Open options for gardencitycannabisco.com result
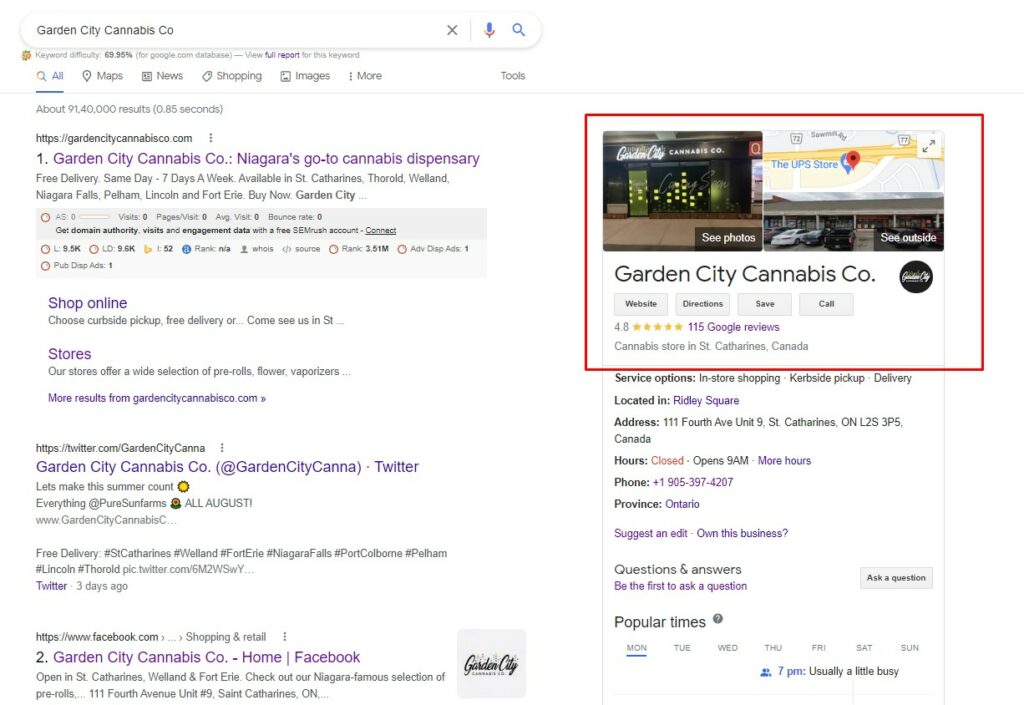This screenshot has width=1024, height=705. coord(210,138)
